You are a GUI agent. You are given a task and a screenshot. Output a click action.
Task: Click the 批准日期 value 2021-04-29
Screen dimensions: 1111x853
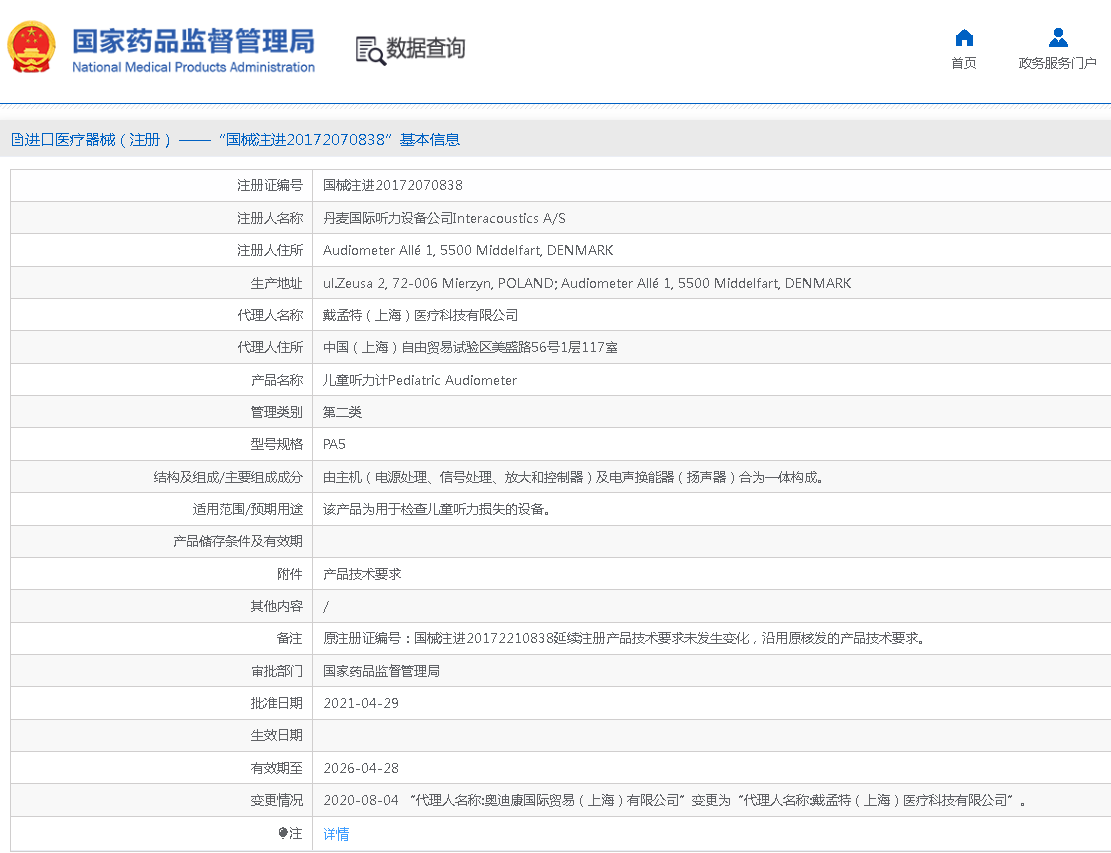[361, 703]
